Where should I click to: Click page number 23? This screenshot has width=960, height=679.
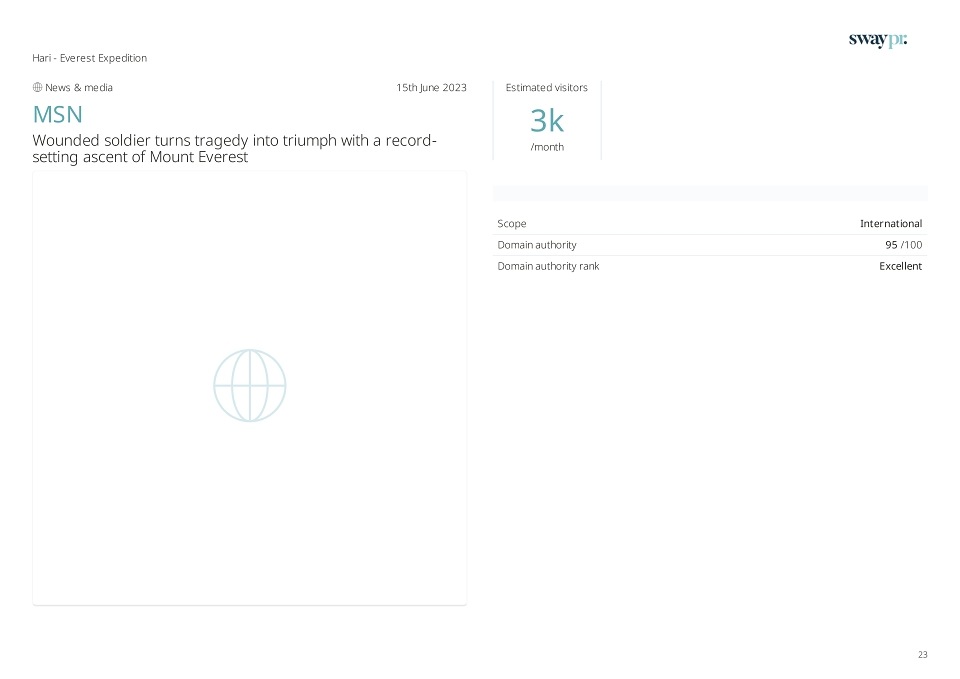coord(923,655)
